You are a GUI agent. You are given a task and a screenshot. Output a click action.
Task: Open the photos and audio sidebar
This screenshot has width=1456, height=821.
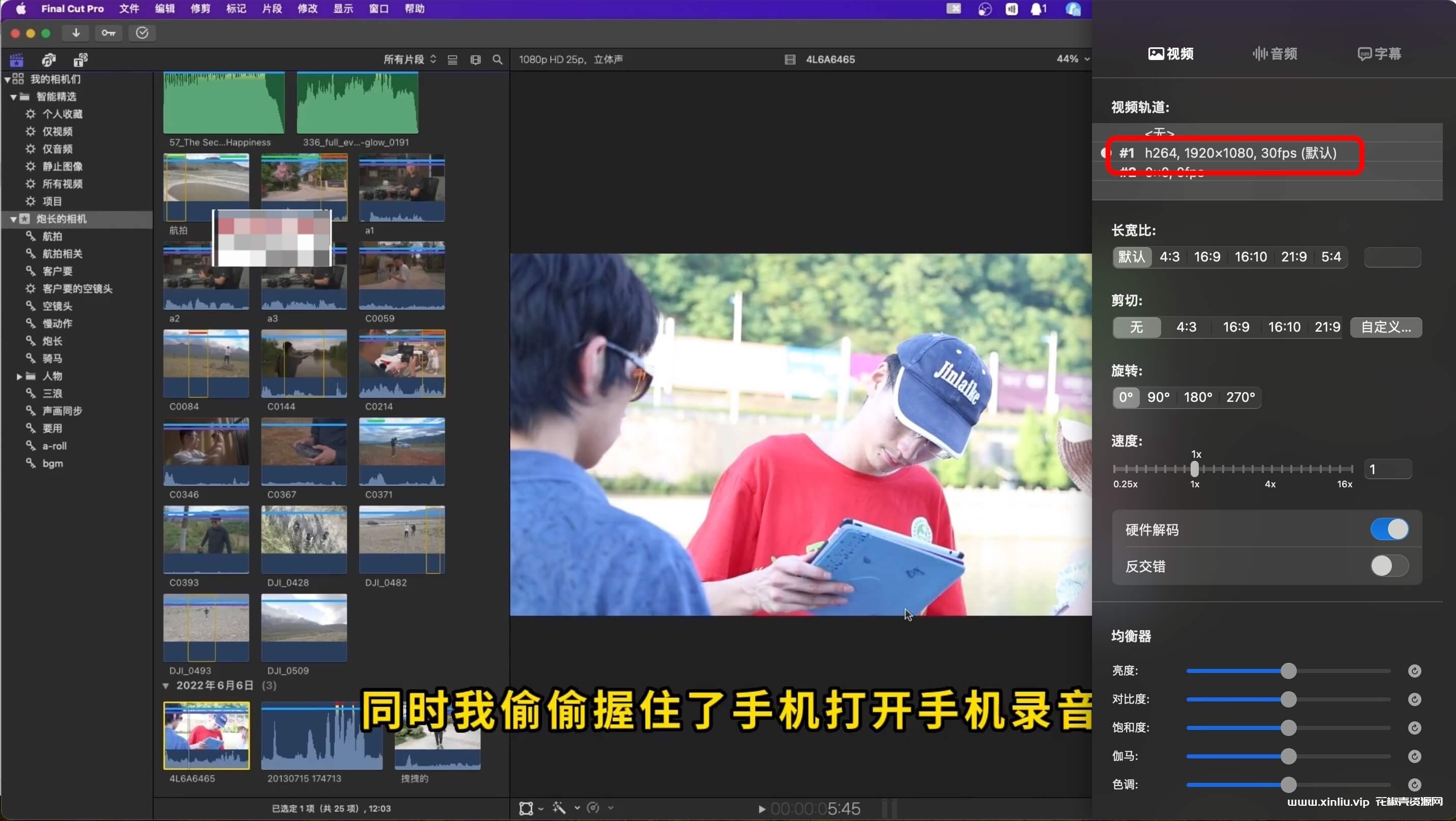(49, 60)
